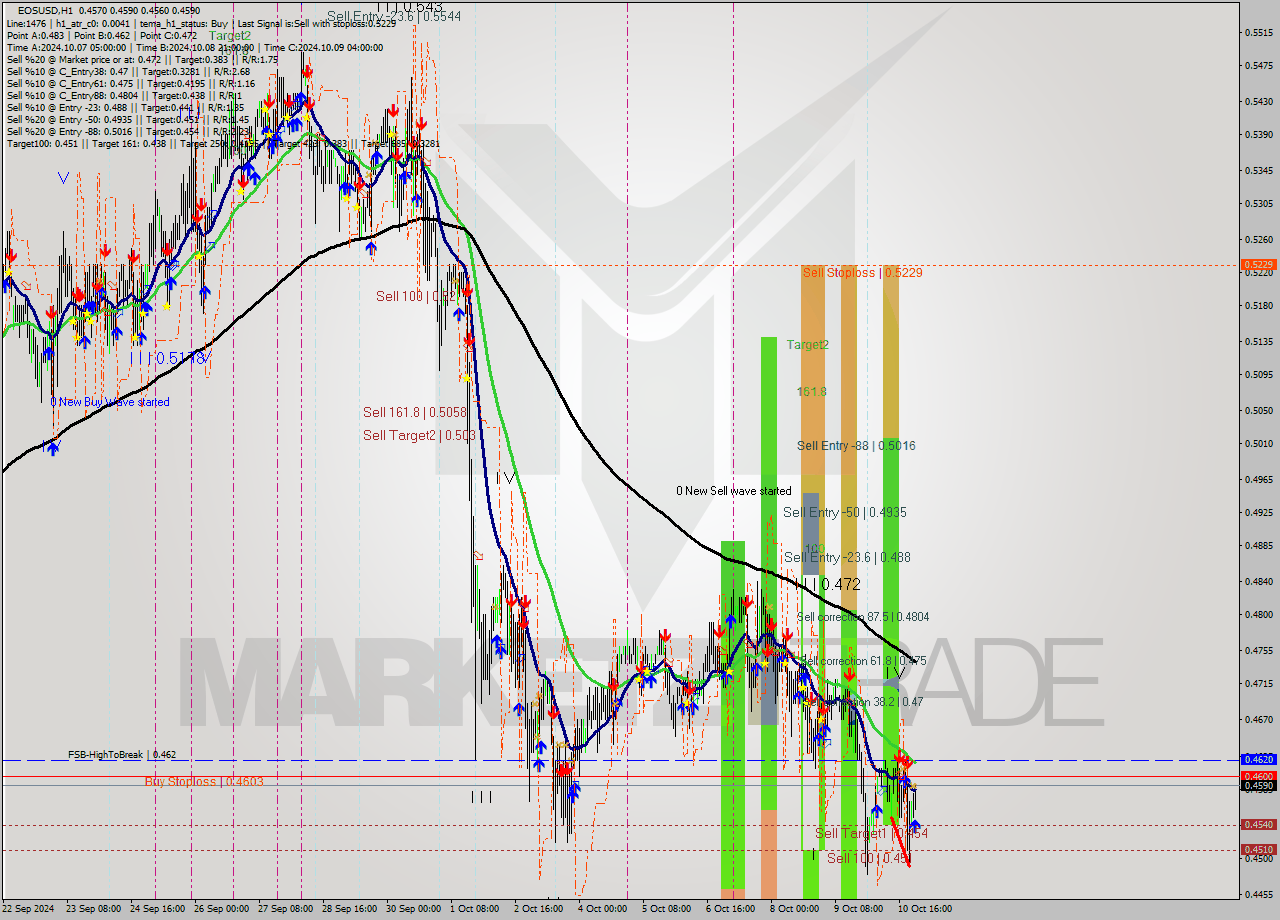
Task: Click the red 0.4600 price tag on axis
Action: [1257, 776]
